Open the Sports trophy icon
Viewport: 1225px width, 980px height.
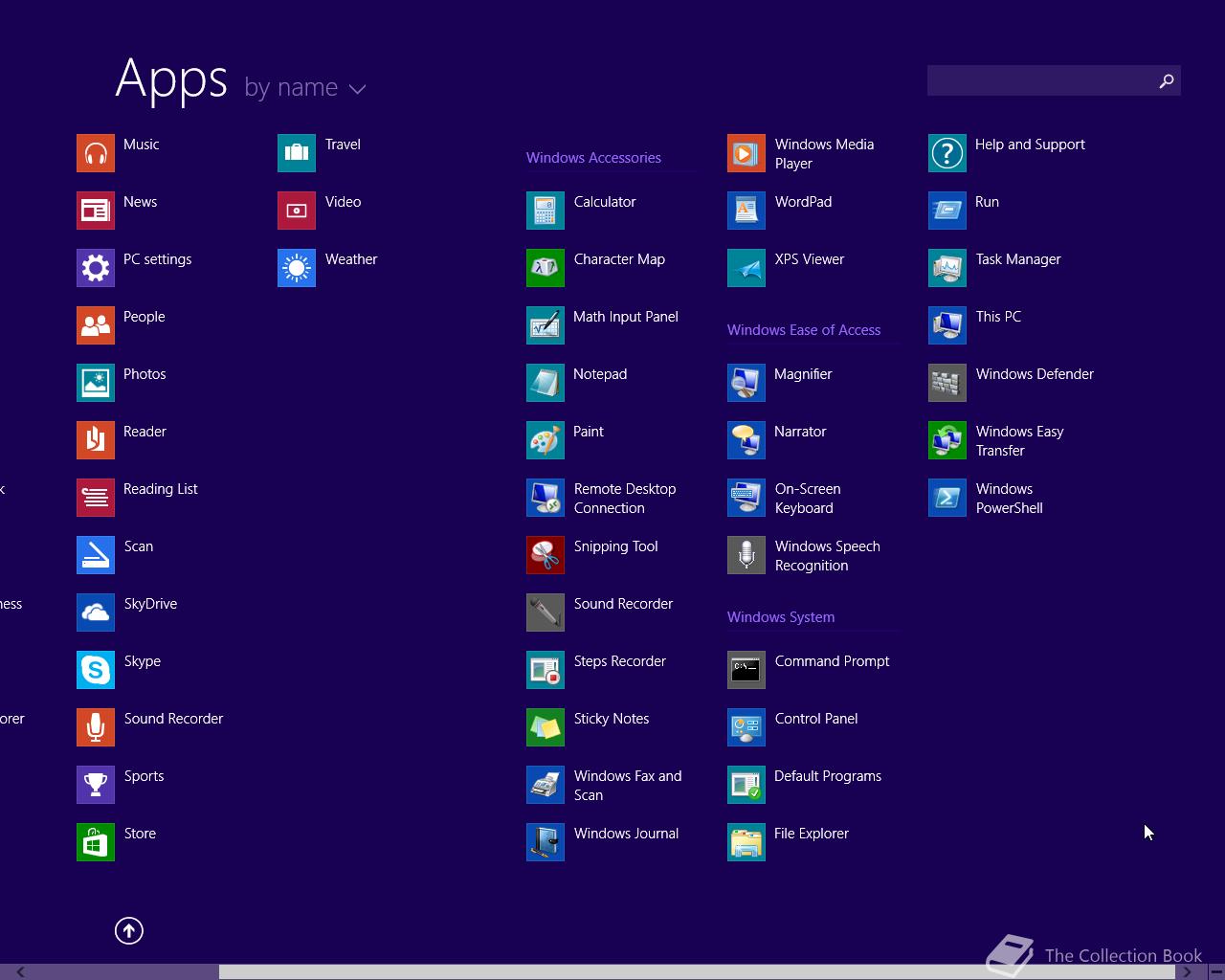click(x=96, y=785)
